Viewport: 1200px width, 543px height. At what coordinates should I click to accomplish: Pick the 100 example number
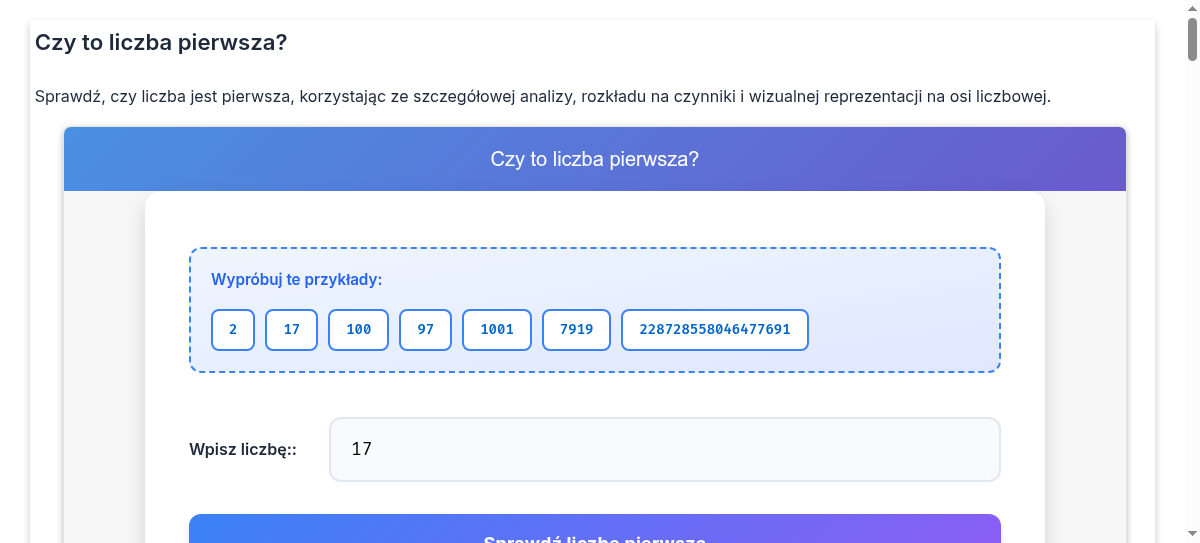tap(358, 330)
